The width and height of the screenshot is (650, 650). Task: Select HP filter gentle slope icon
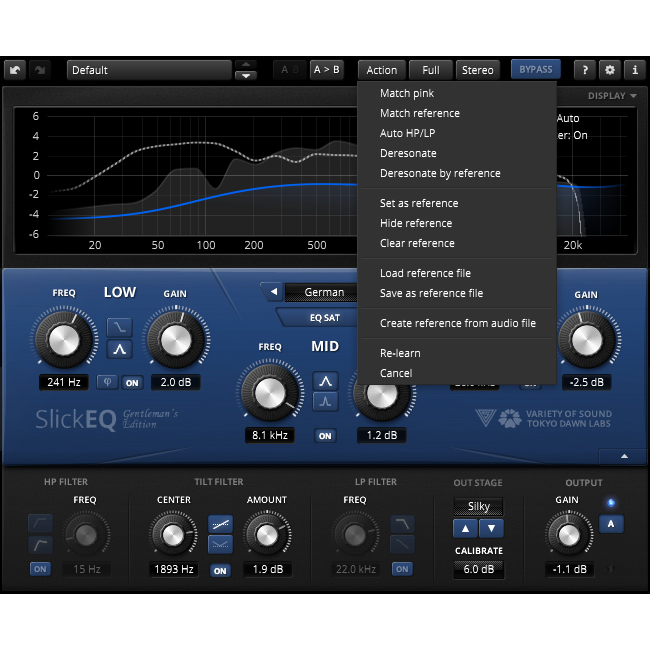(40, 524)
